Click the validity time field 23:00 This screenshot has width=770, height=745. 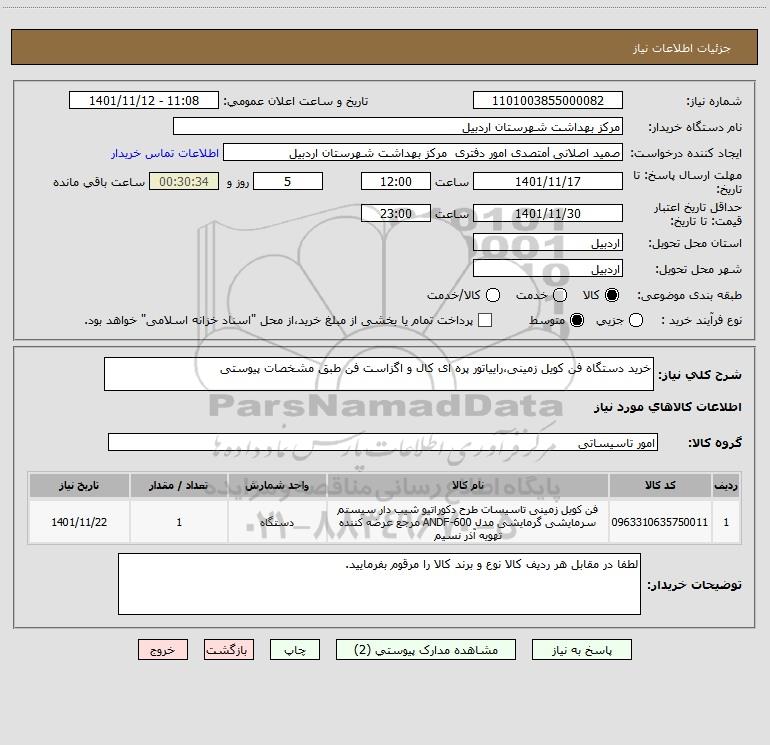pos(396,213)
